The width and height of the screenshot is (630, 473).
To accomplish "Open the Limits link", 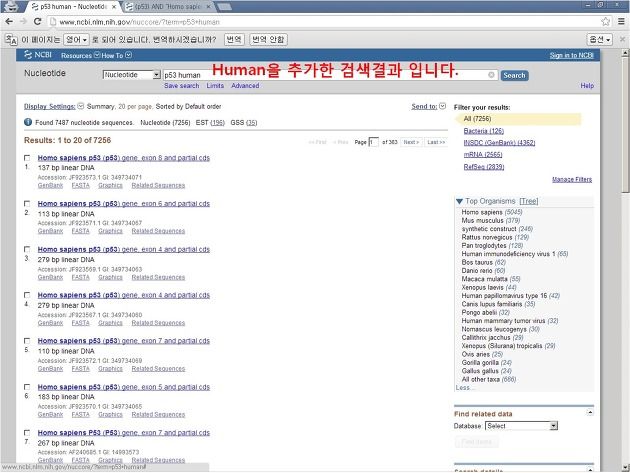I will point(215,86).
